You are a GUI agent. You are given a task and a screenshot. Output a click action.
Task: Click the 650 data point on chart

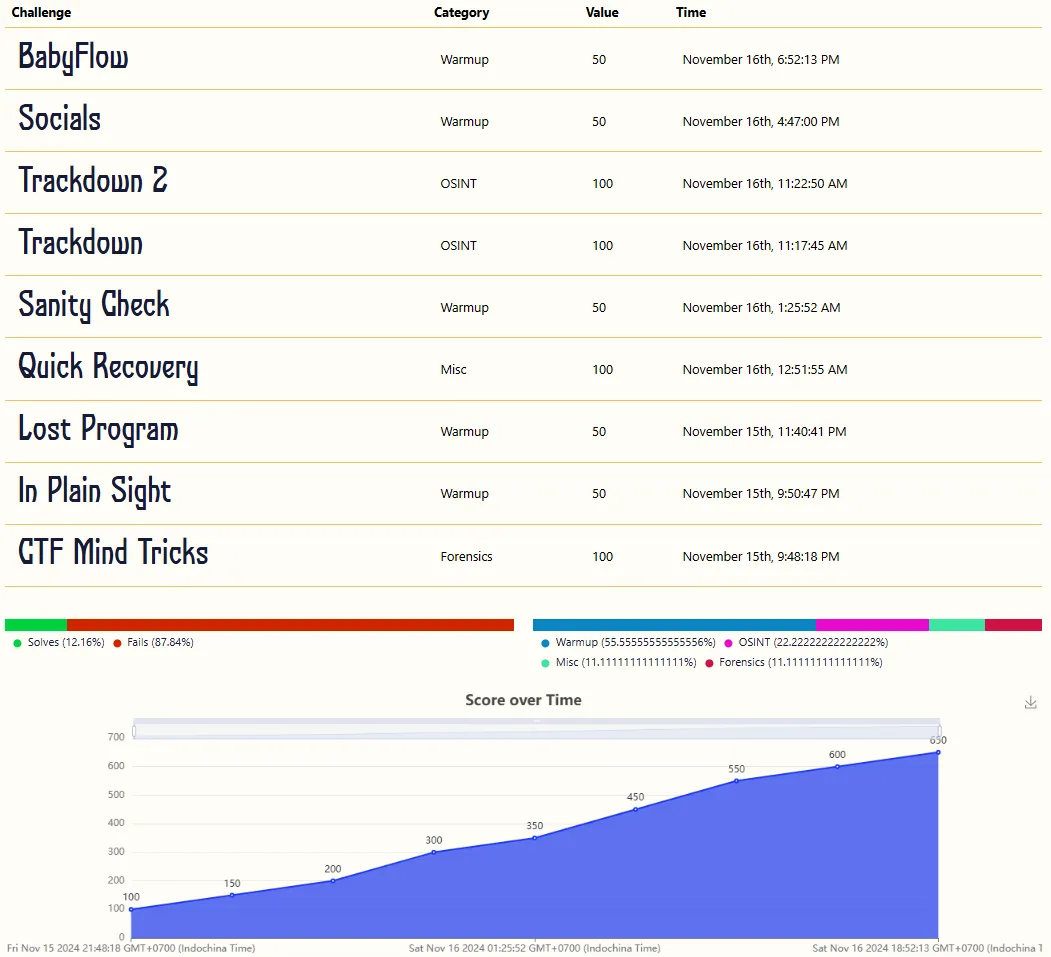coord(938,752)
